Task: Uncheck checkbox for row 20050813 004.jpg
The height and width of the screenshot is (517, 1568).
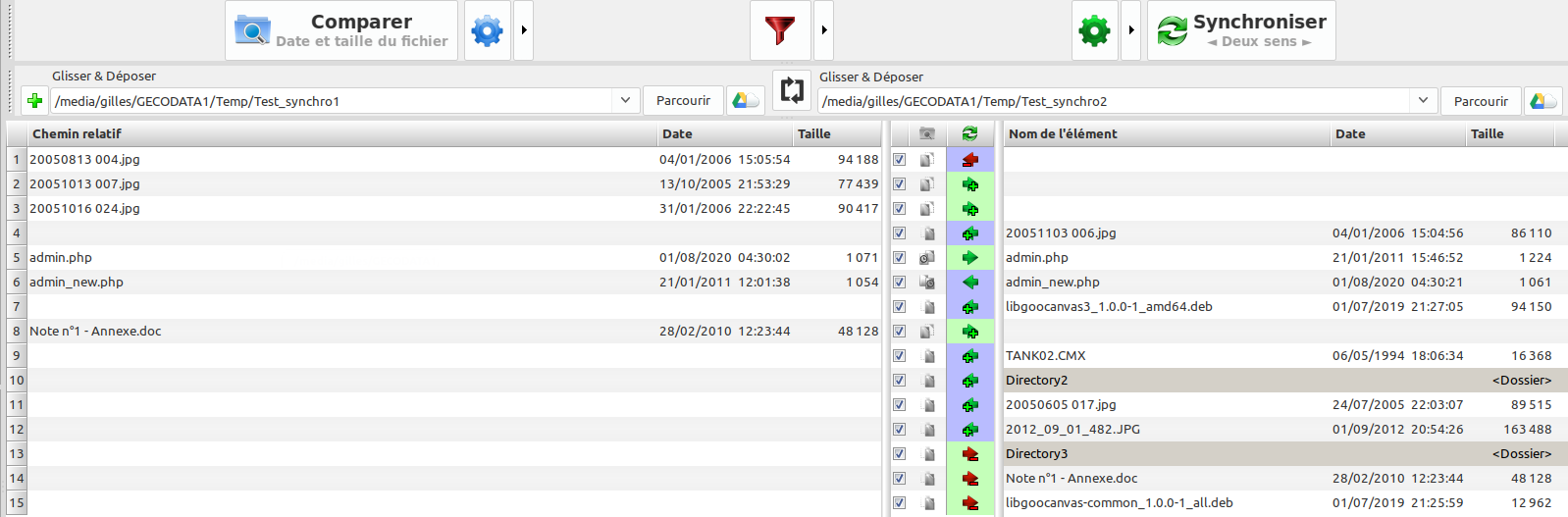Action: click(899, 160)
